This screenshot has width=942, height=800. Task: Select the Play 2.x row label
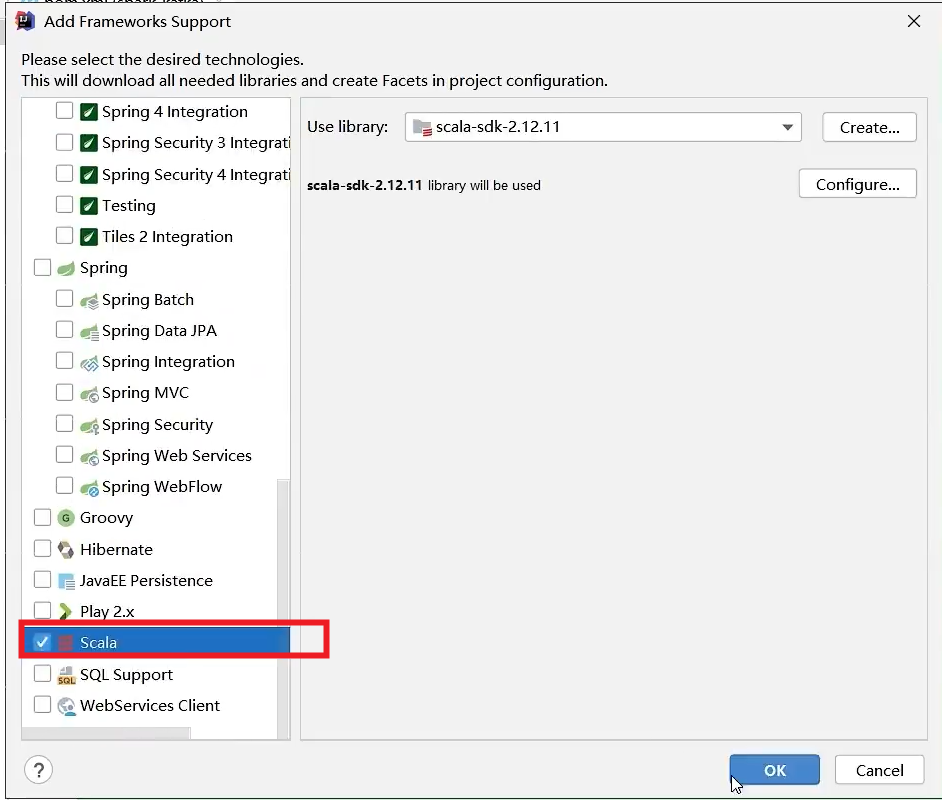107,611
